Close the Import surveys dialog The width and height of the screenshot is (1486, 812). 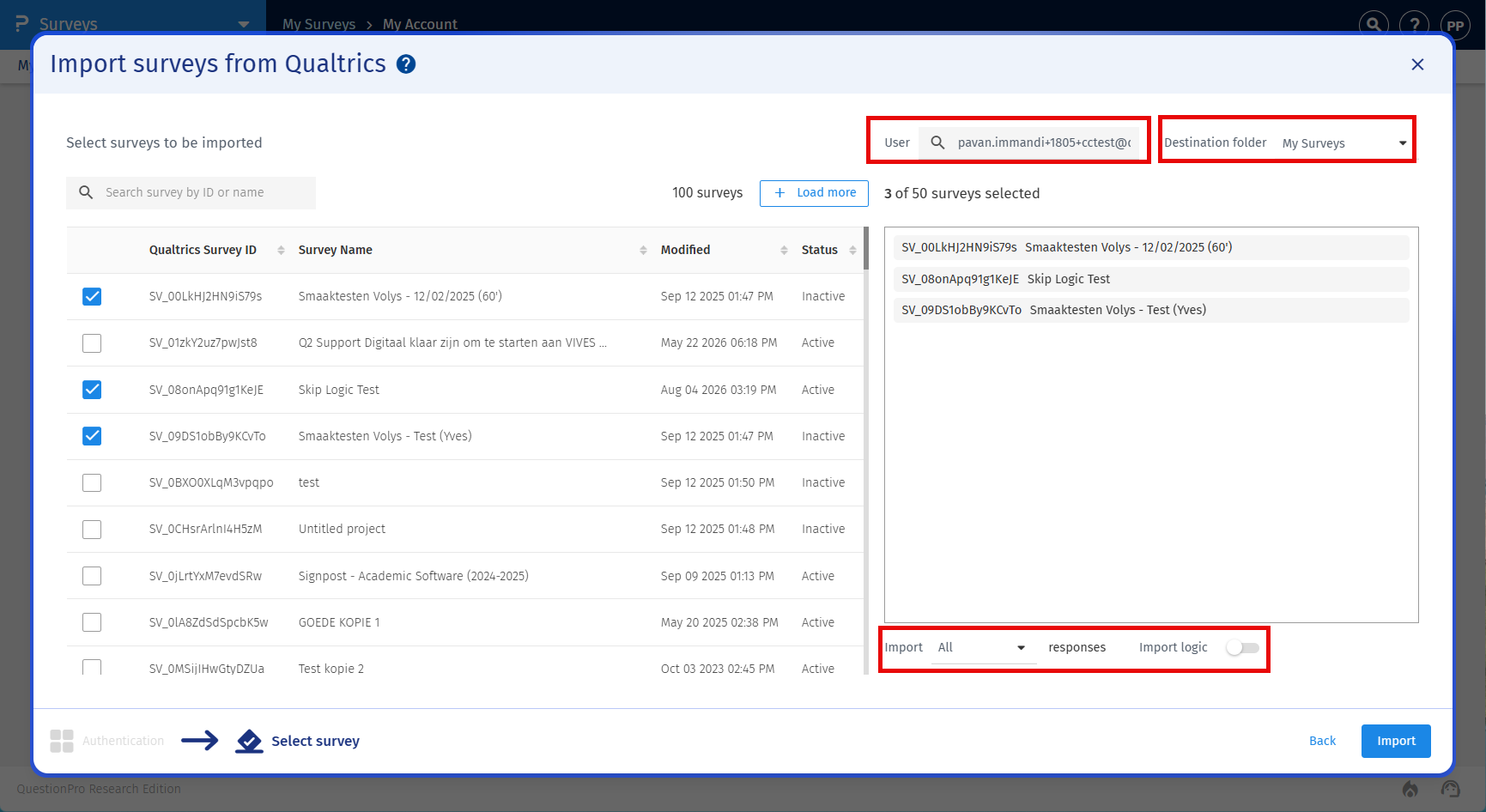(1417, 64)
